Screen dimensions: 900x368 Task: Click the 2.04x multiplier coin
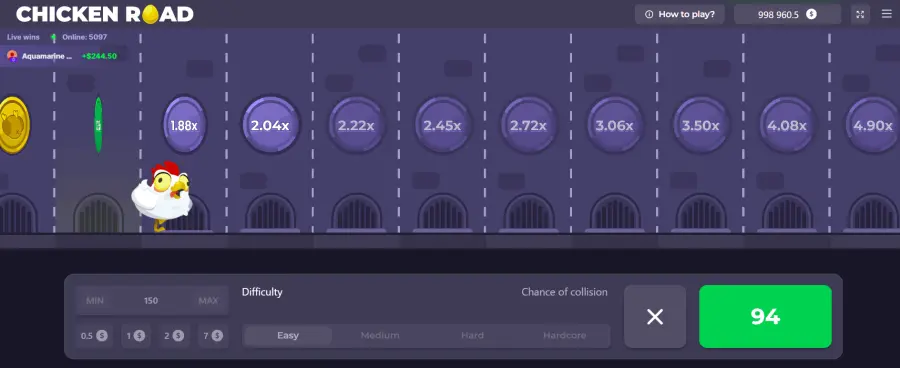tap(270, 125)
